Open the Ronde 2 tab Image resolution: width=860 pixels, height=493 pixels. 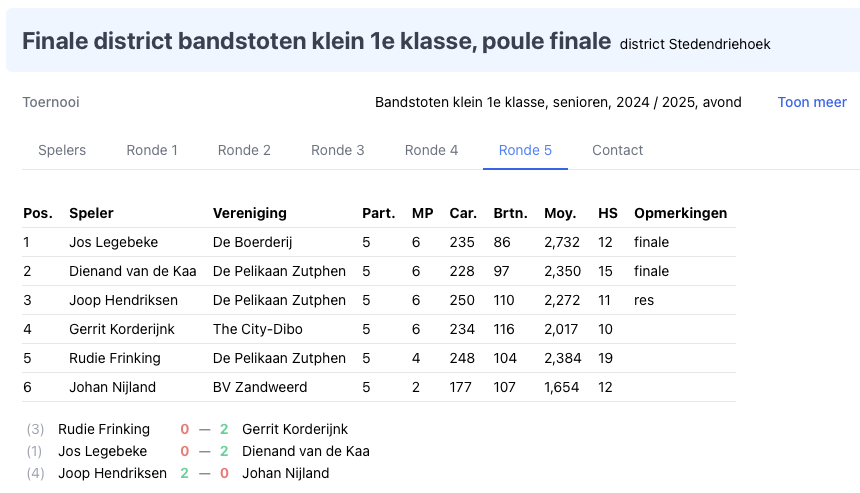click(x=244, y=150)
